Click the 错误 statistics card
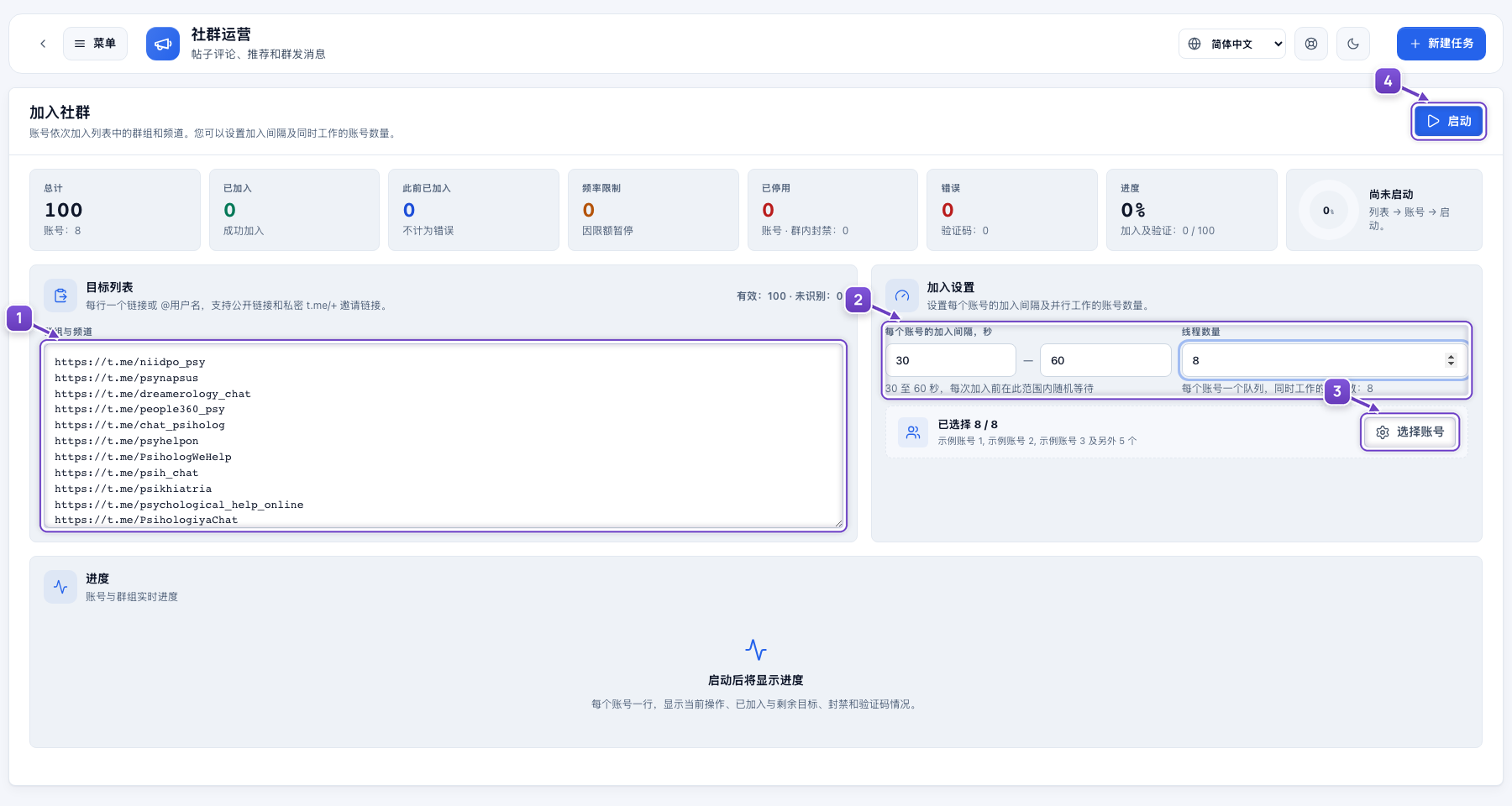Screen dimensions: 1512x806 pos(1012,210)
